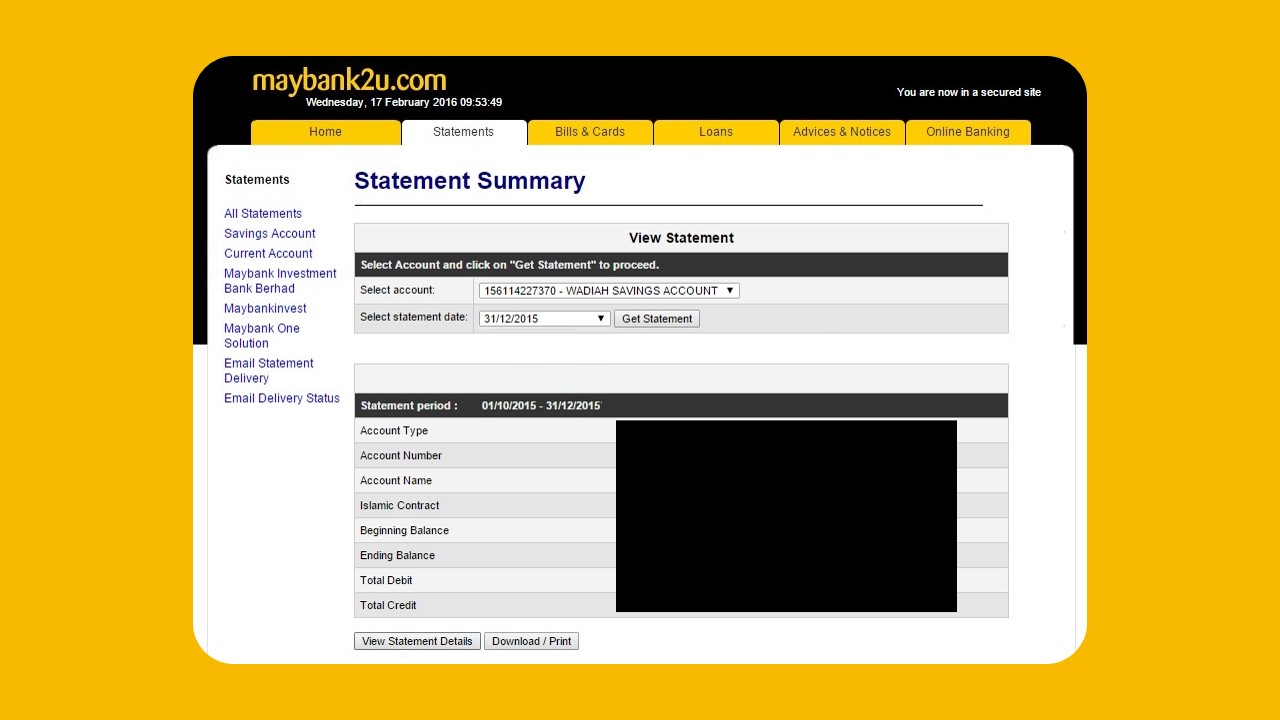This screenshot has height=720, width=1280.
Task: Open the Bills & Cards tab
Action: (x=590, y=132)
